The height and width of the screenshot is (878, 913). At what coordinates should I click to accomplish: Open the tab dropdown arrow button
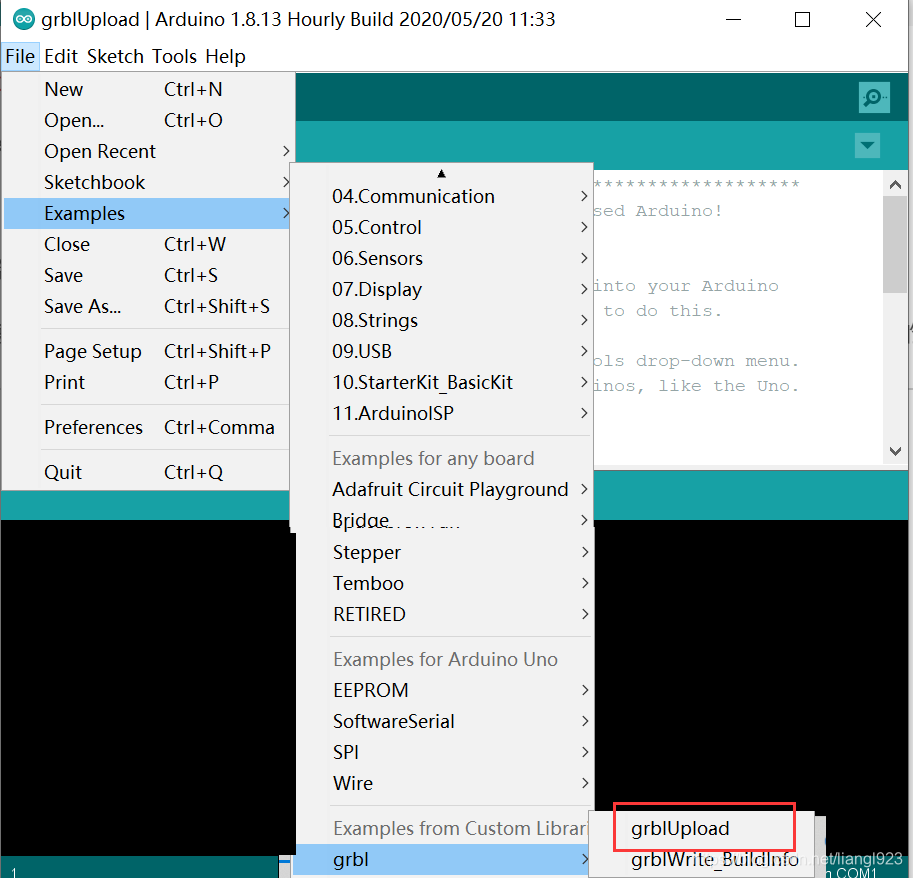(x=867, y=145)
